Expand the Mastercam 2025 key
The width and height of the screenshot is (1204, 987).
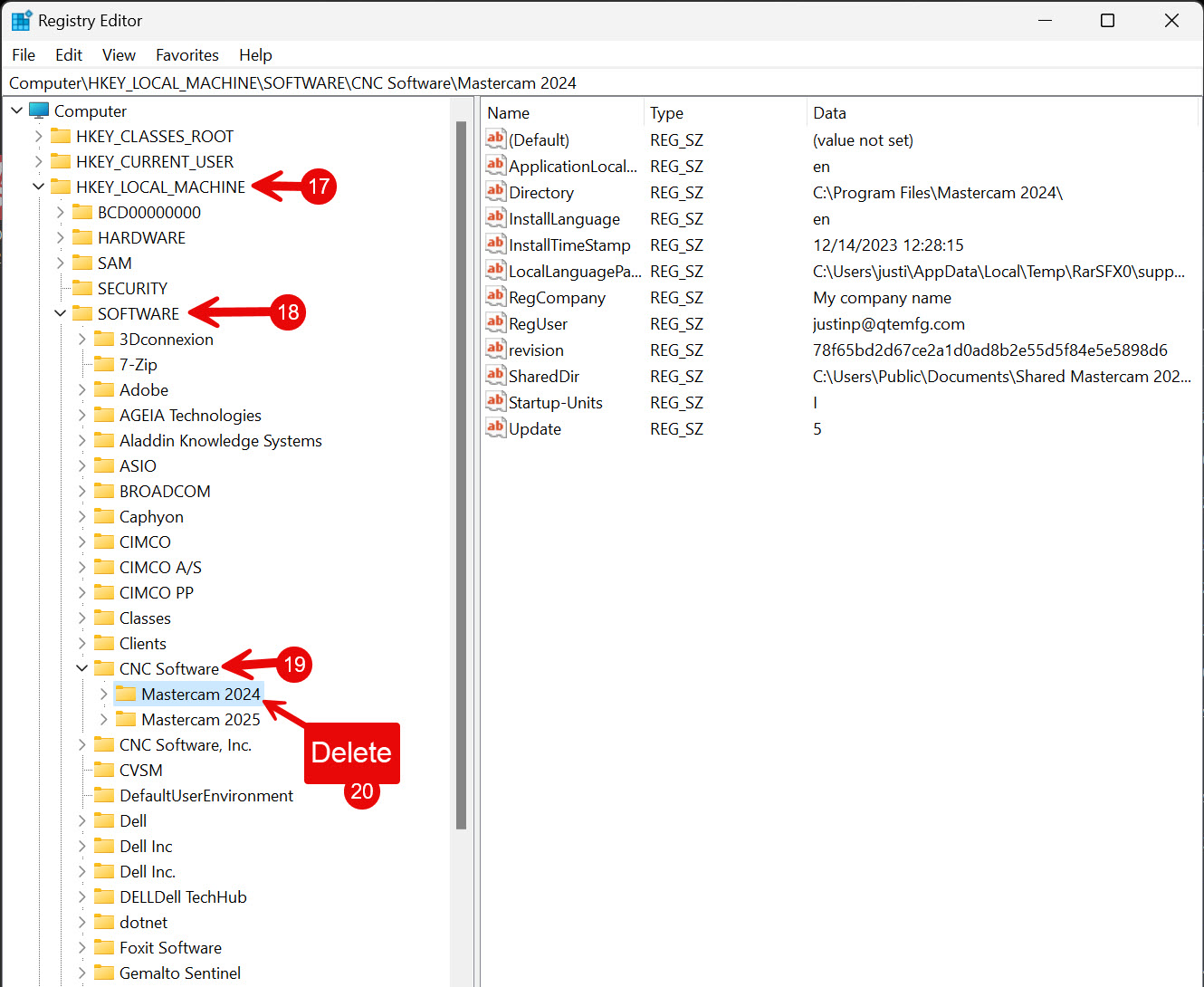coord(103,719)
